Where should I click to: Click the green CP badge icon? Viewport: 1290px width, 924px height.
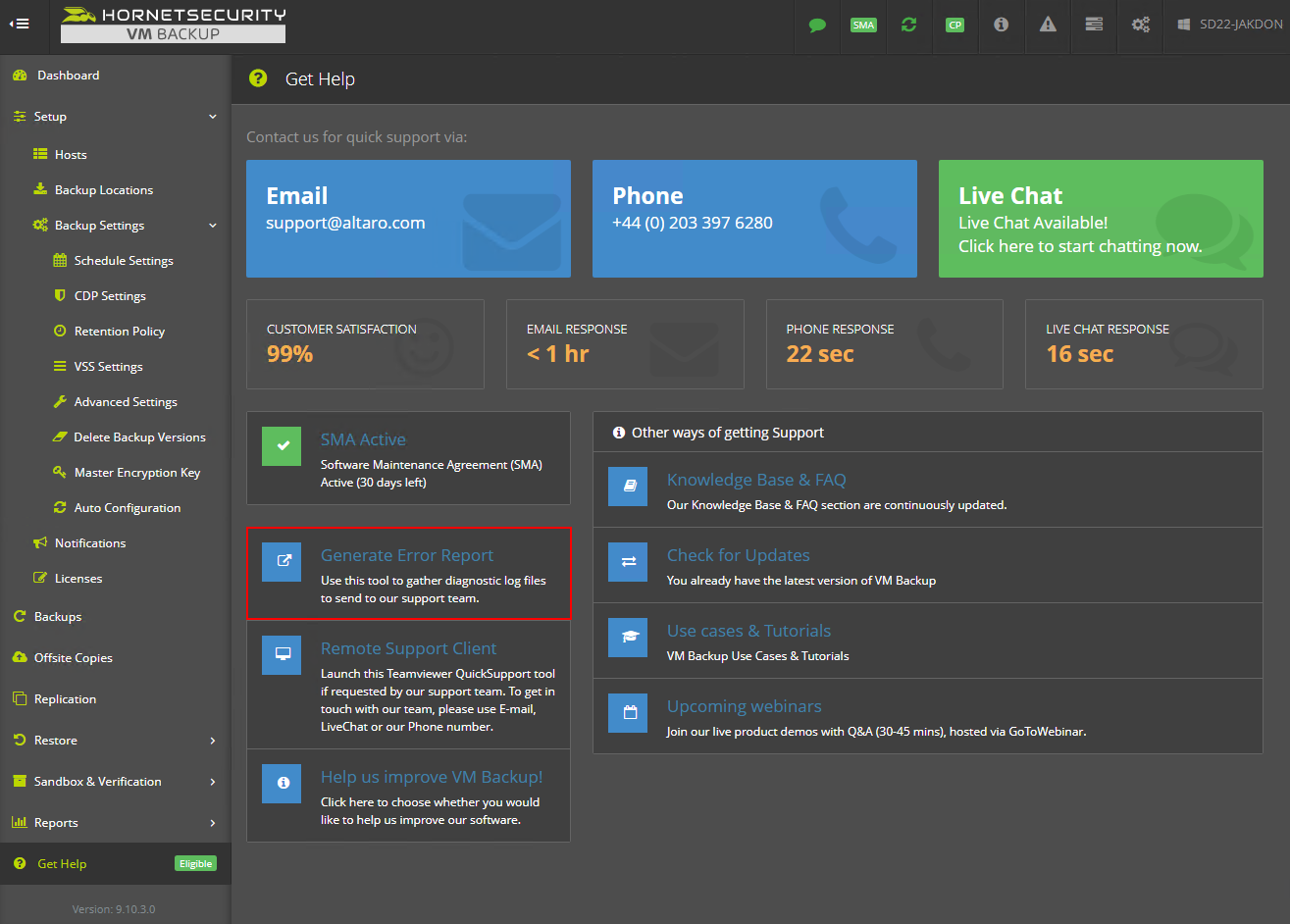coord(955,26)
